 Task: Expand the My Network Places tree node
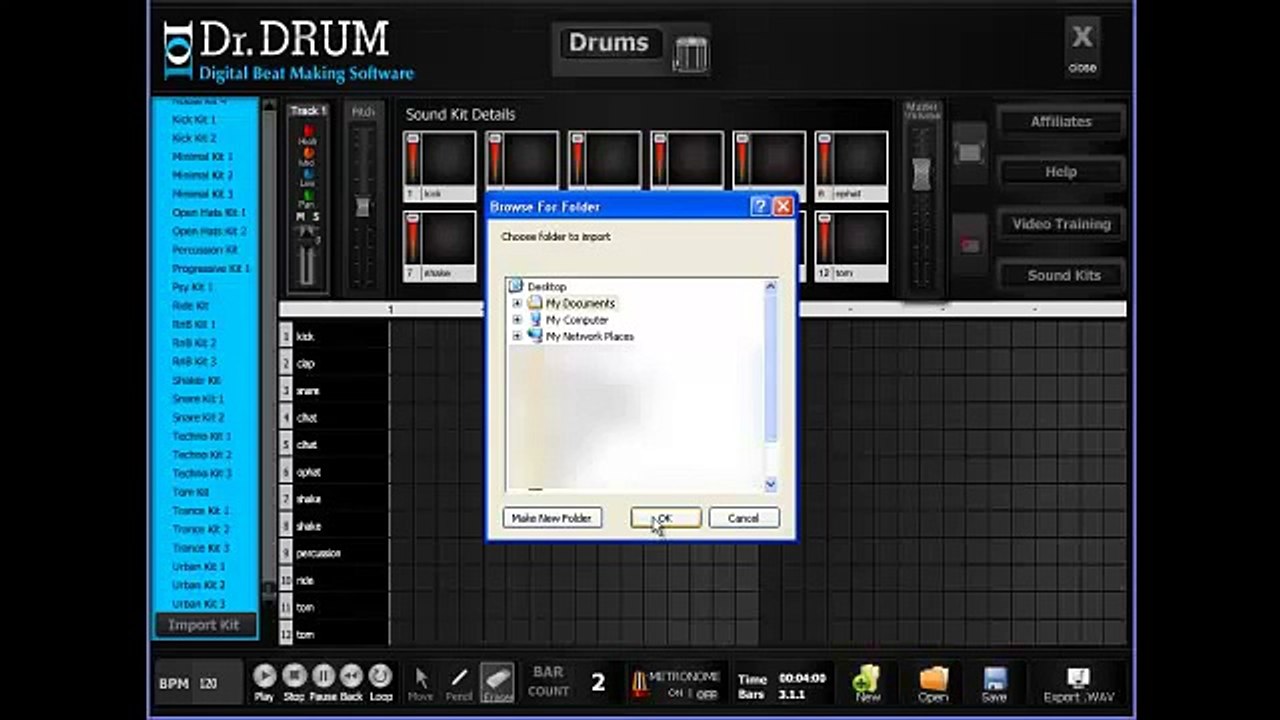coord(517,337)
